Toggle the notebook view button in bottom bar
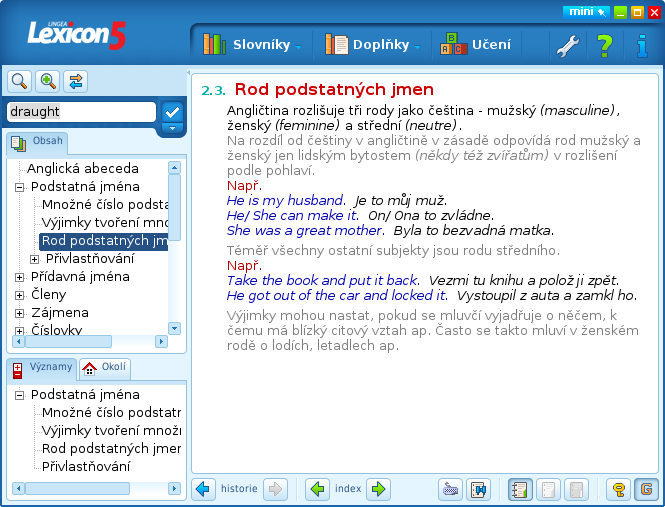Viewport: 665px width, 507px height. [520, 489]
